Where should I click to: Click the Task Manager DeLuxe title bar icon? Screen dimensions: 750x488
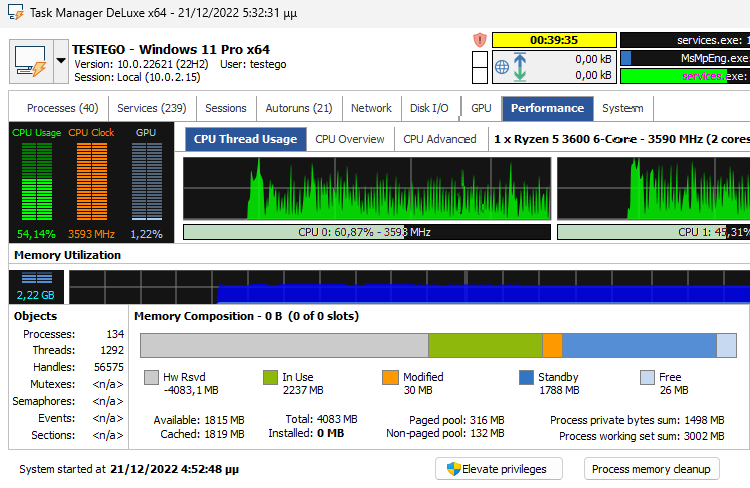[x=16, y=12]
